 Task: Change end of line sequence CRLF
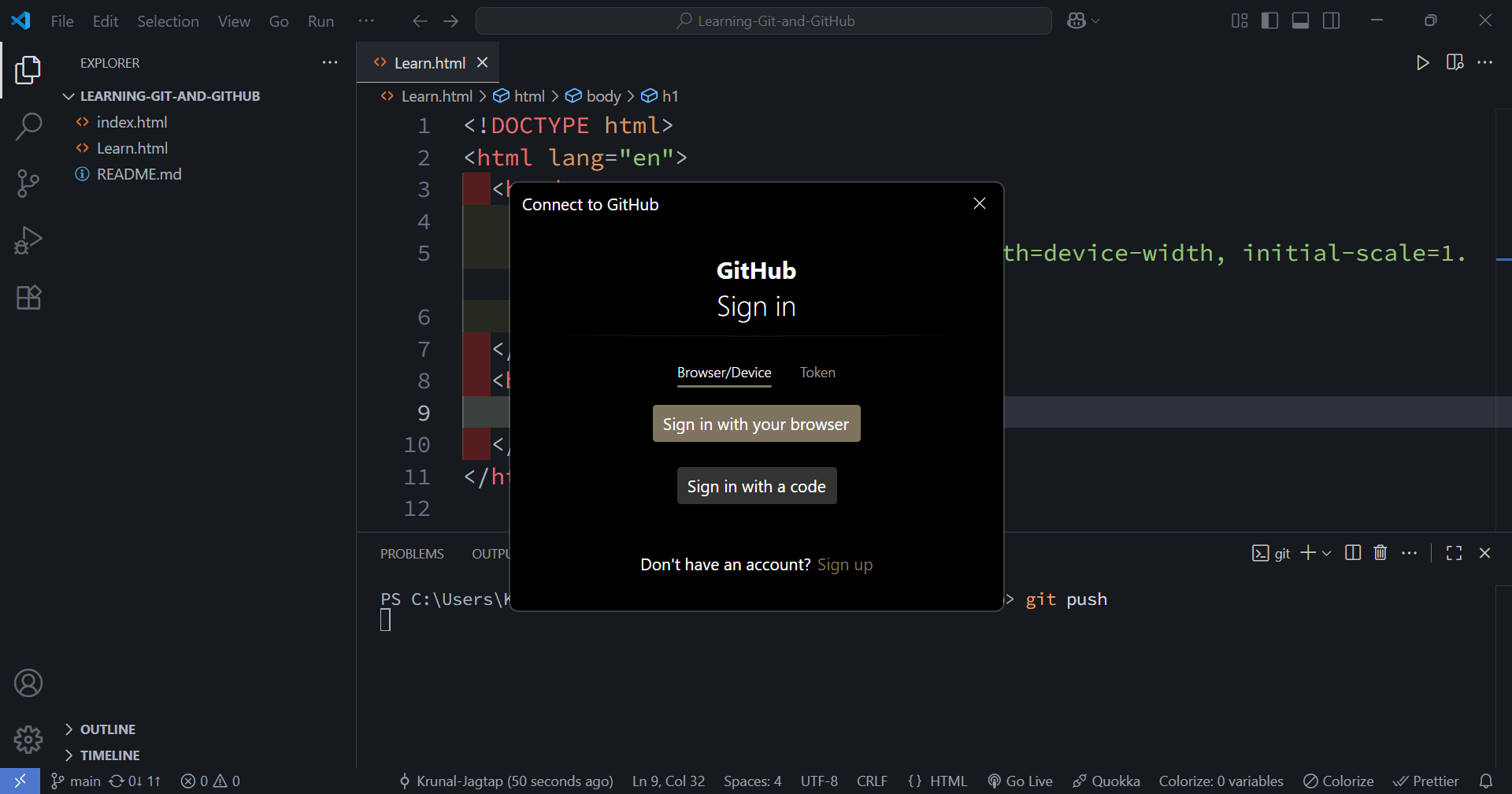[x=873, y=781]
